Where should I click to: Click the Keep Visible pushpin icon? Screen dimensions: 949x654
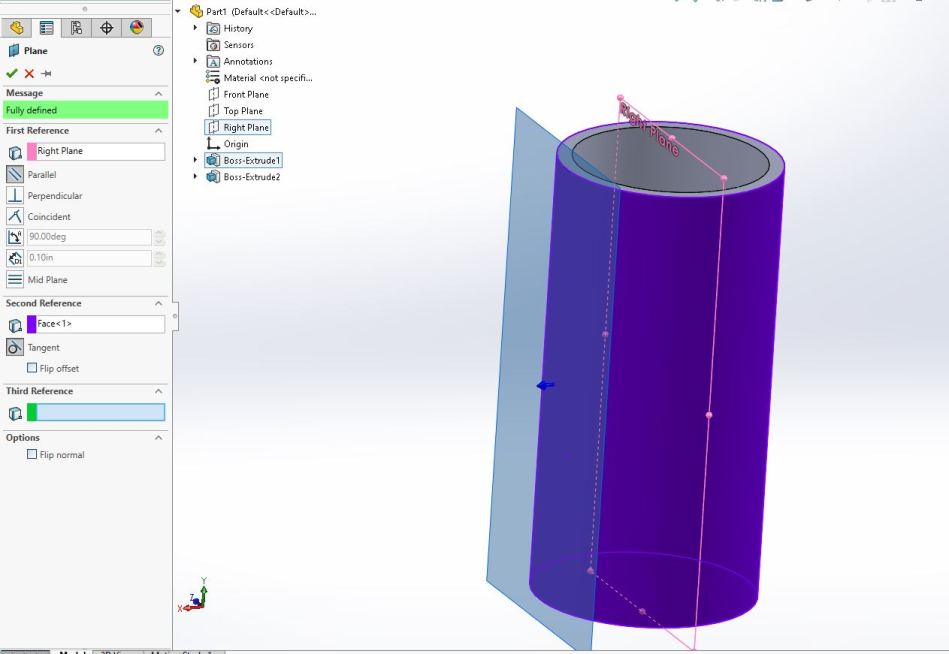tap(46, 73)
